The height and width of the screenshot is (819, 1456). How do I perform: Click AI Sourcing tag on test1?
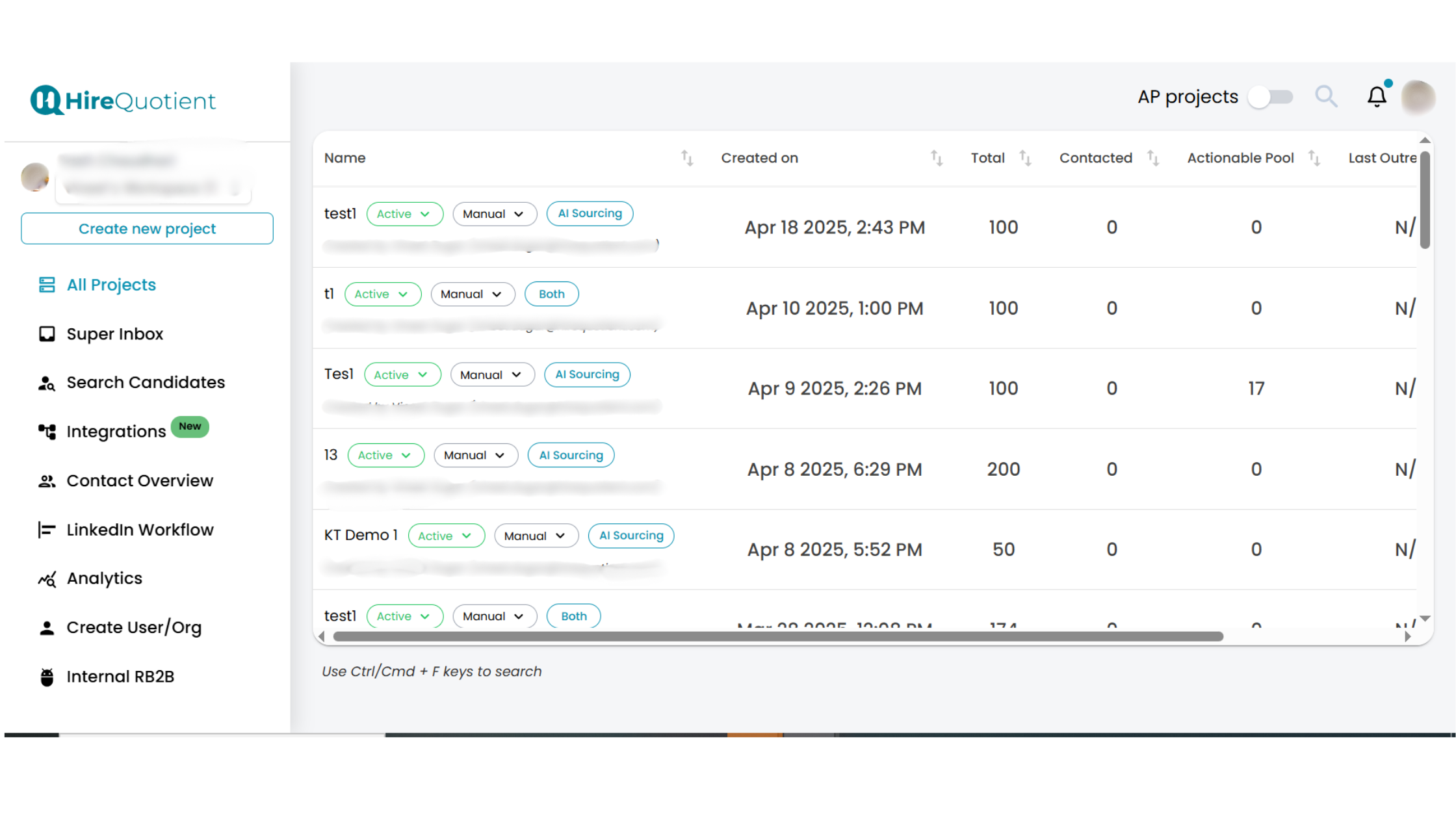tap(590, 214)
